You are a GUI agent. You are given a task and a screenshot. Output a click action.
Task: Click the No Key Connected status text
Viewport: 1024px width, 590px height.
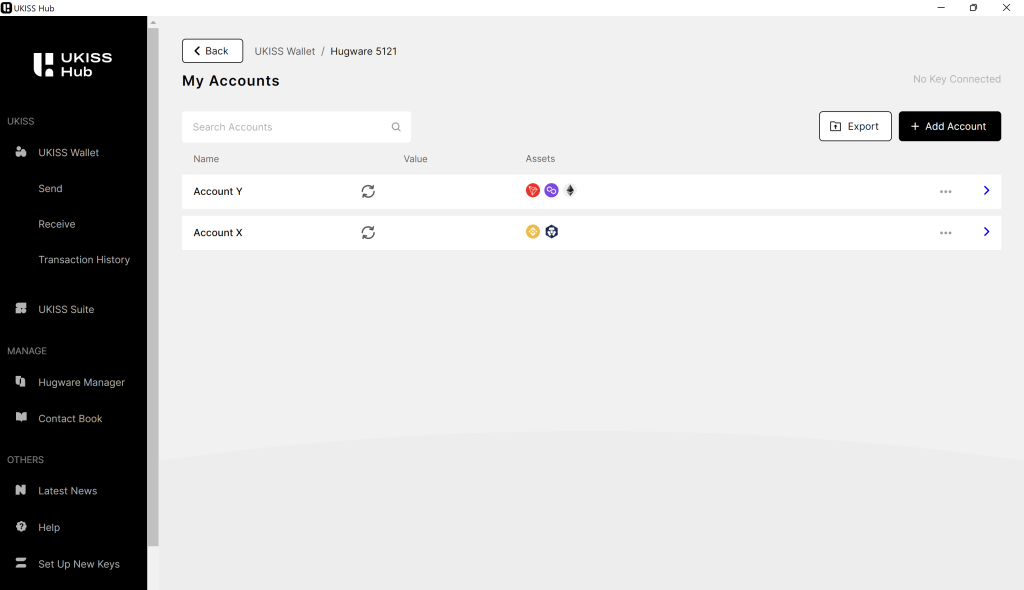point(957,79)
